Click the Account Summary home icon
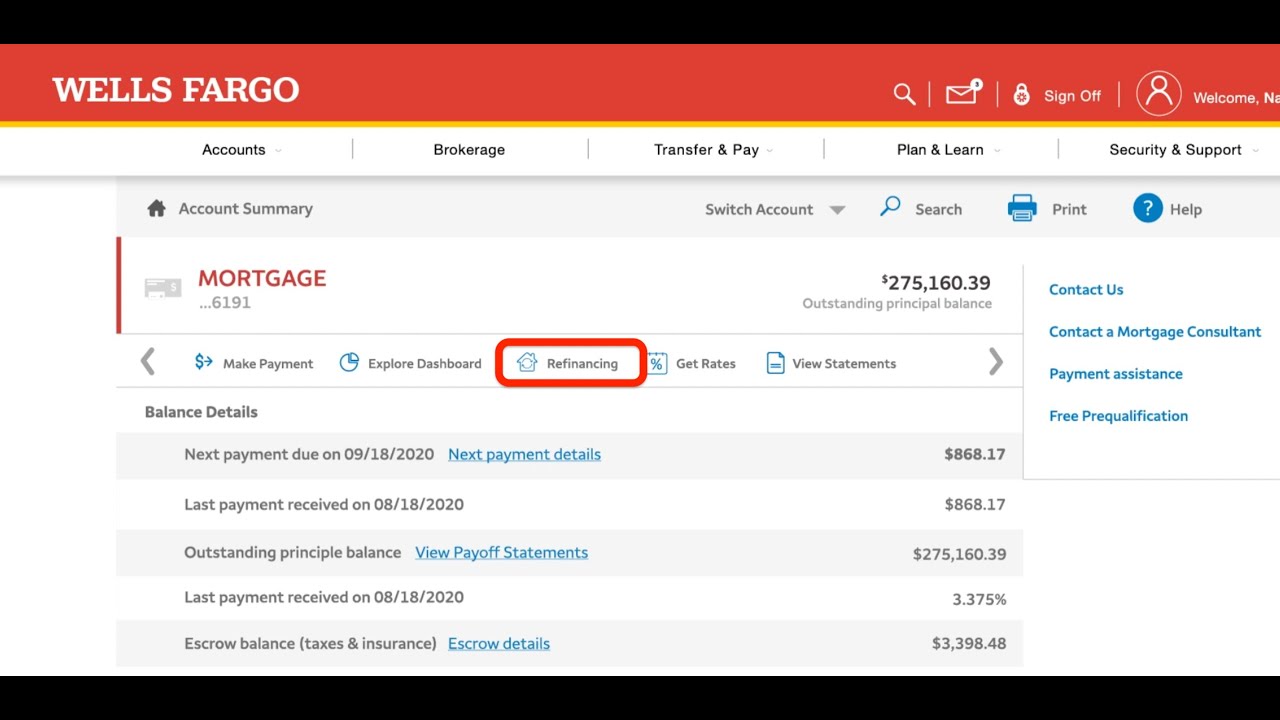Screen dimensions: 1280x720 (156, 208)
